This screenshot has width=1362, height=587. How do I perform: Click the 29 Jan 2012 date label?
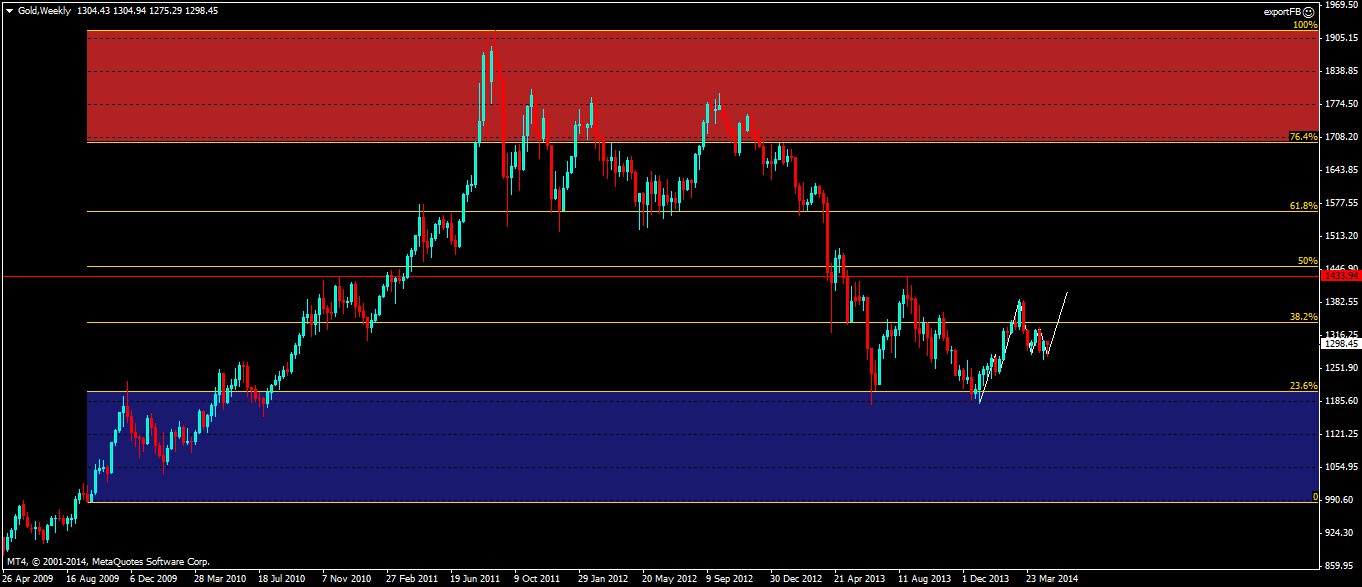tap(604, 579)
